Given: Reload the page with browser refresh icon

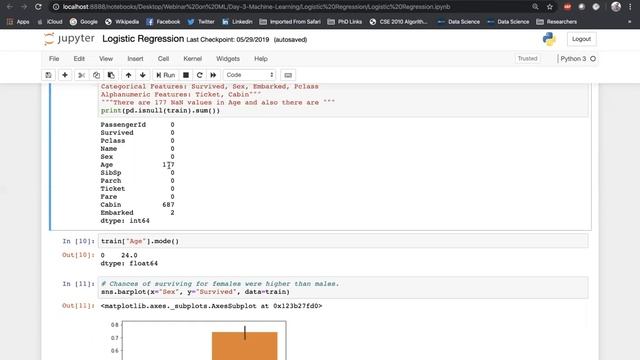Looking at the screenshot, I should 38,7.
